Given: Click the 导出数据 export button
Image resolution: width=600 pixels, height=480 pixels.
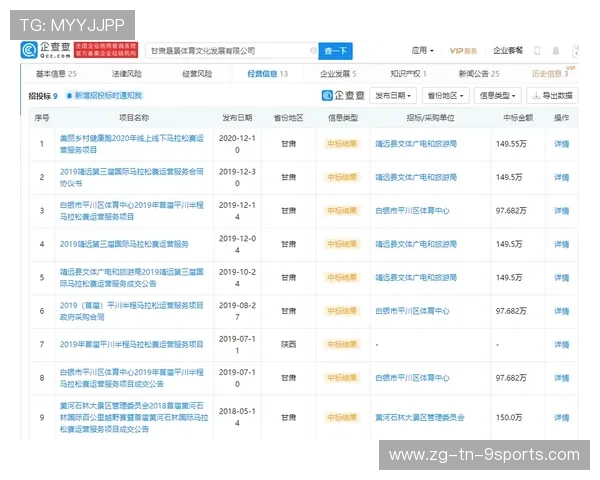Looking at the screenshot, I should click(x=552, y=96).
